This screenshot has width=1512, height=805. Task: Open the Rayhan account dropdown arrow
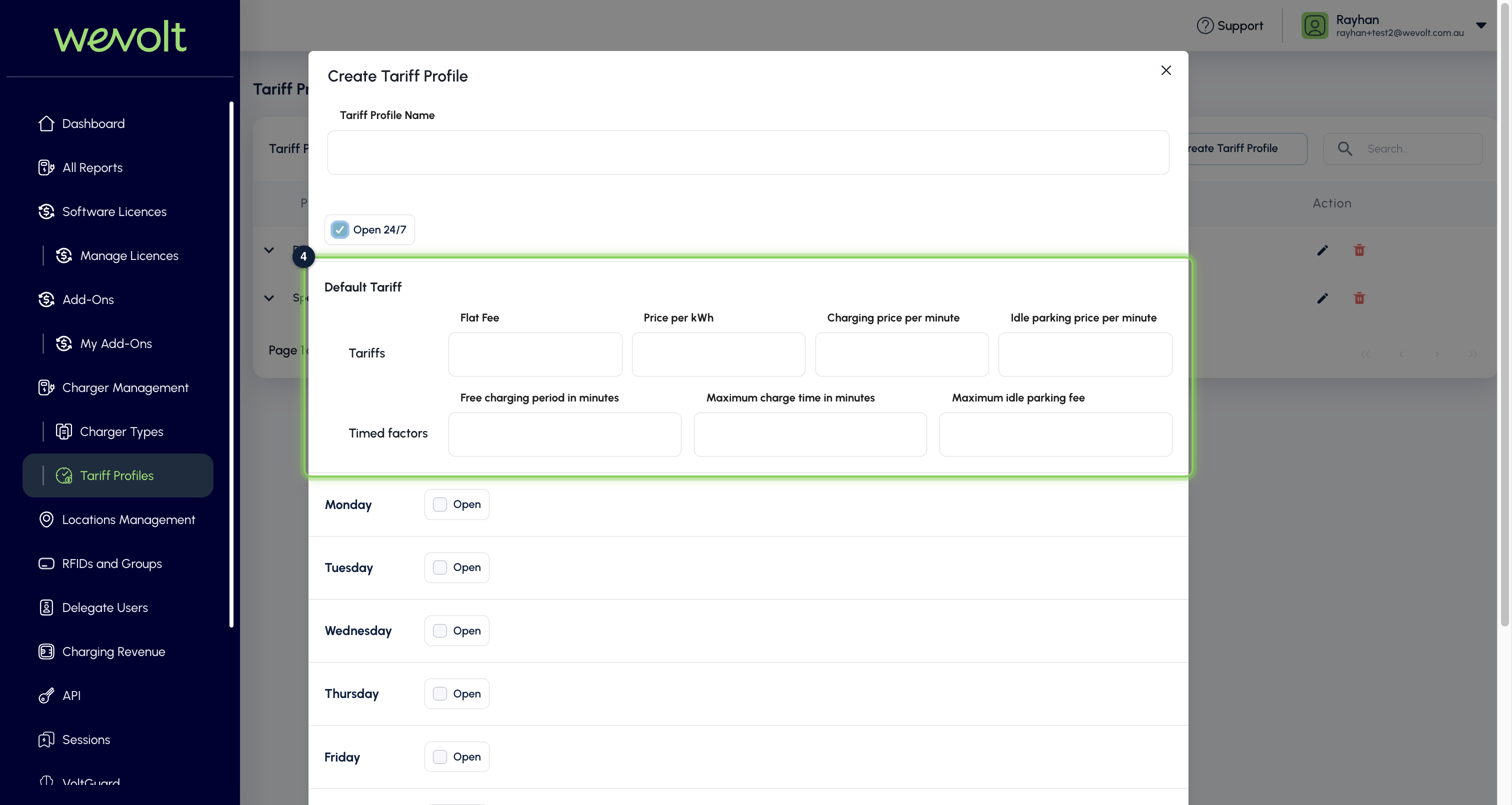[1481, 25]
